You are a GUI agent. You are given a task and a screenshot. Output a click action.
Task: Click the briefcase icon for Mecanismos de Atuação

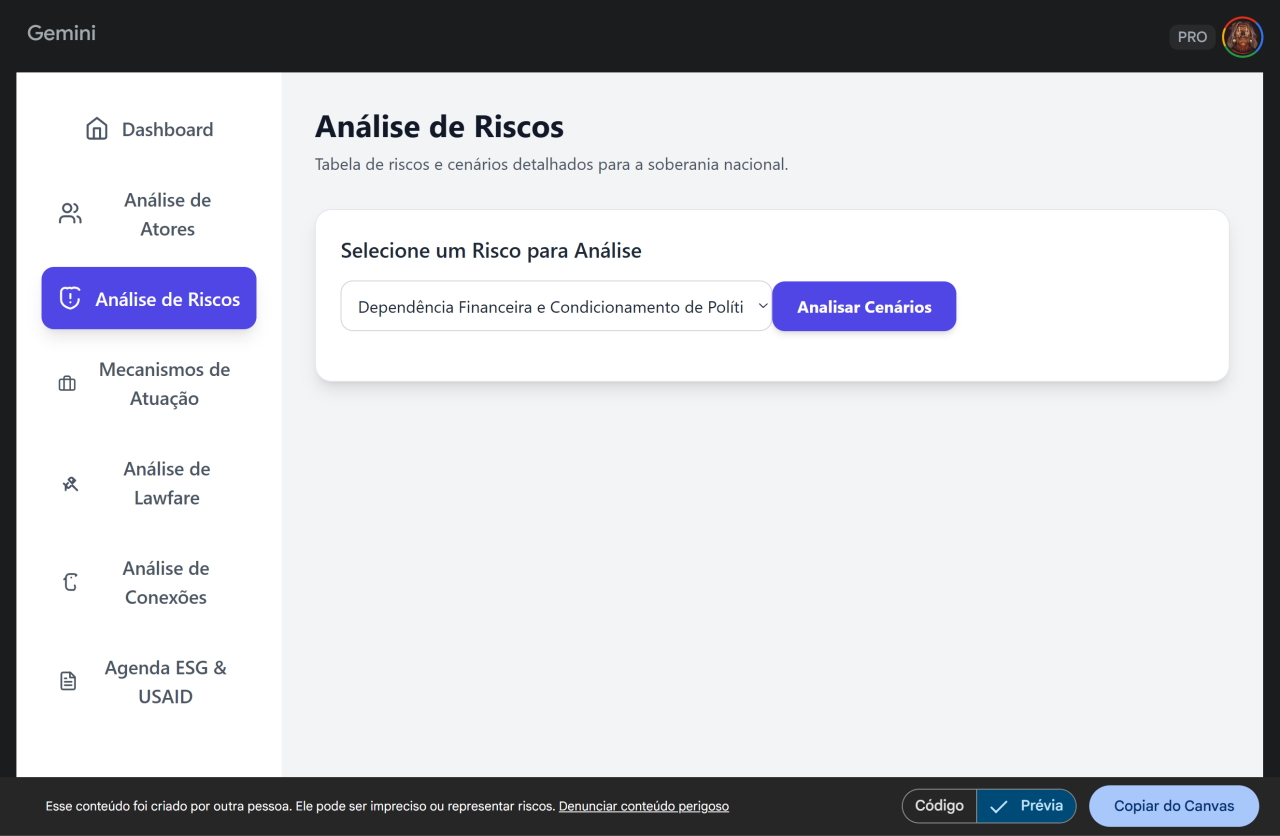tap(67, 384)
